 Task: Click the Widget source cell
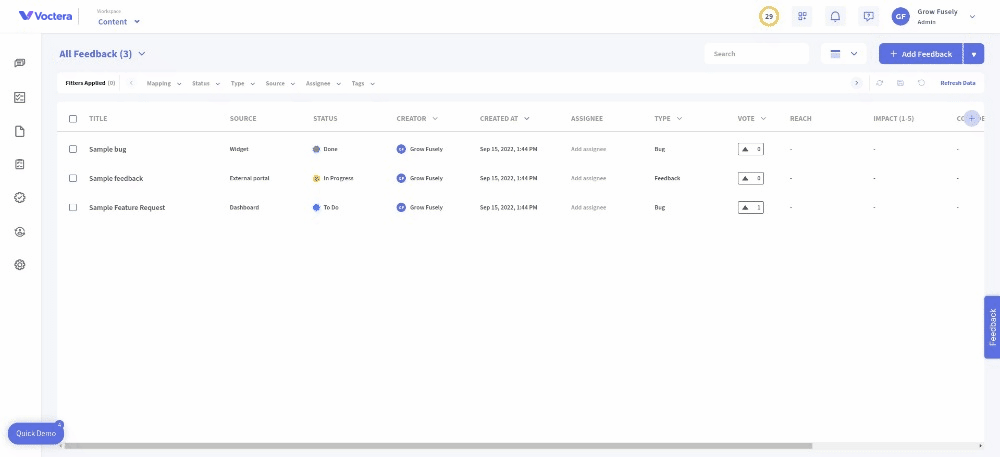pyautogui.click(x=239, y=149)
